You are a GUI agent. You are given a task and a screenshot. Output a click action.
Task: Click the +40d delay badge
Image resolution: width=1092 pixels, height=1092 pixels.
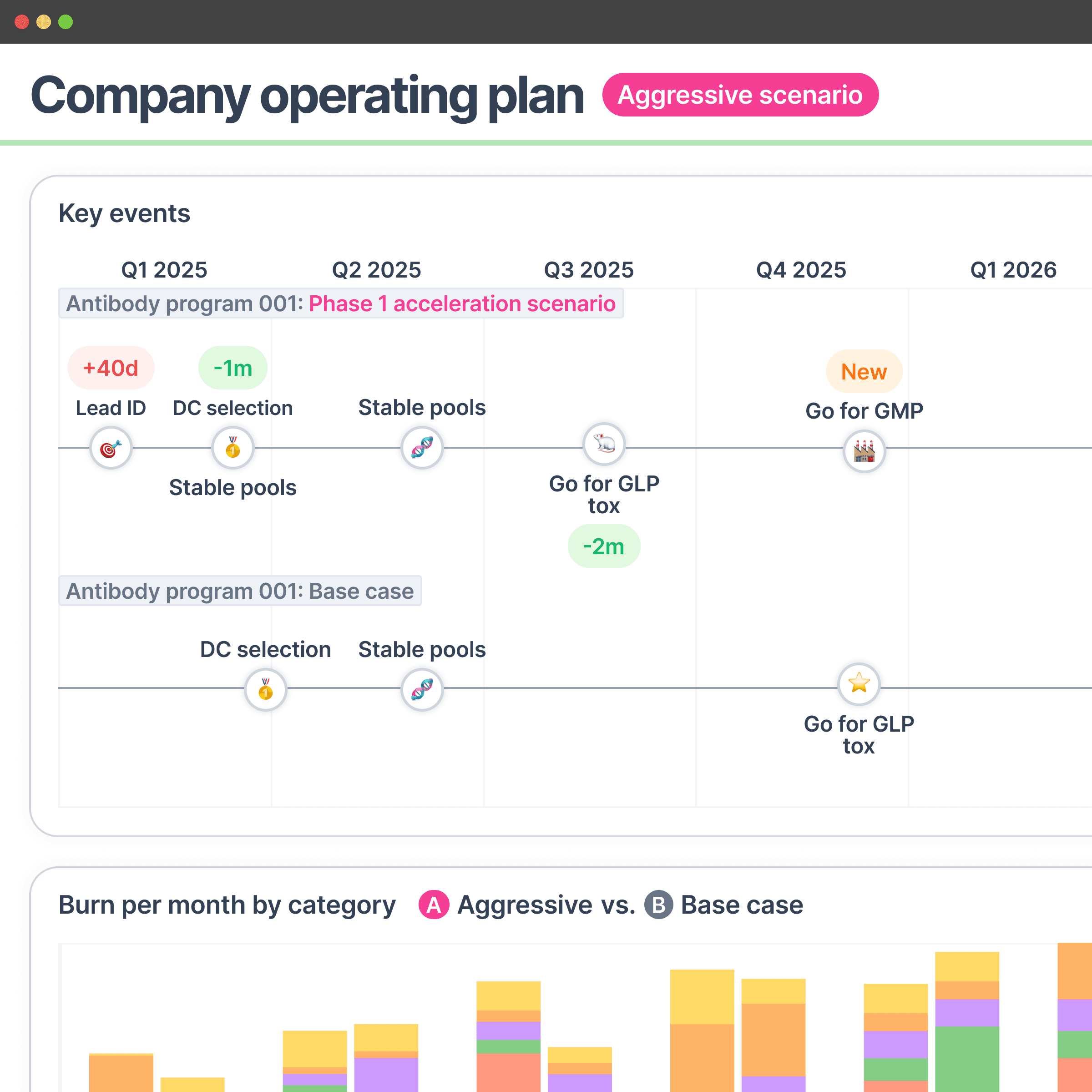[x=111, y=368]
